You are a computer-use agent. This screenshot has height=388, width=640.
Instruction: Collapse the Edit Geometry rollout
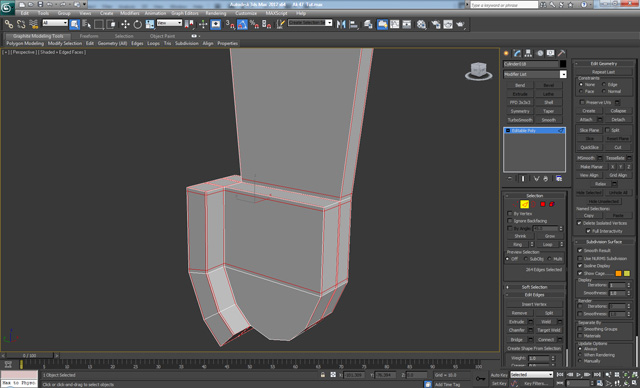pos(604,64)
